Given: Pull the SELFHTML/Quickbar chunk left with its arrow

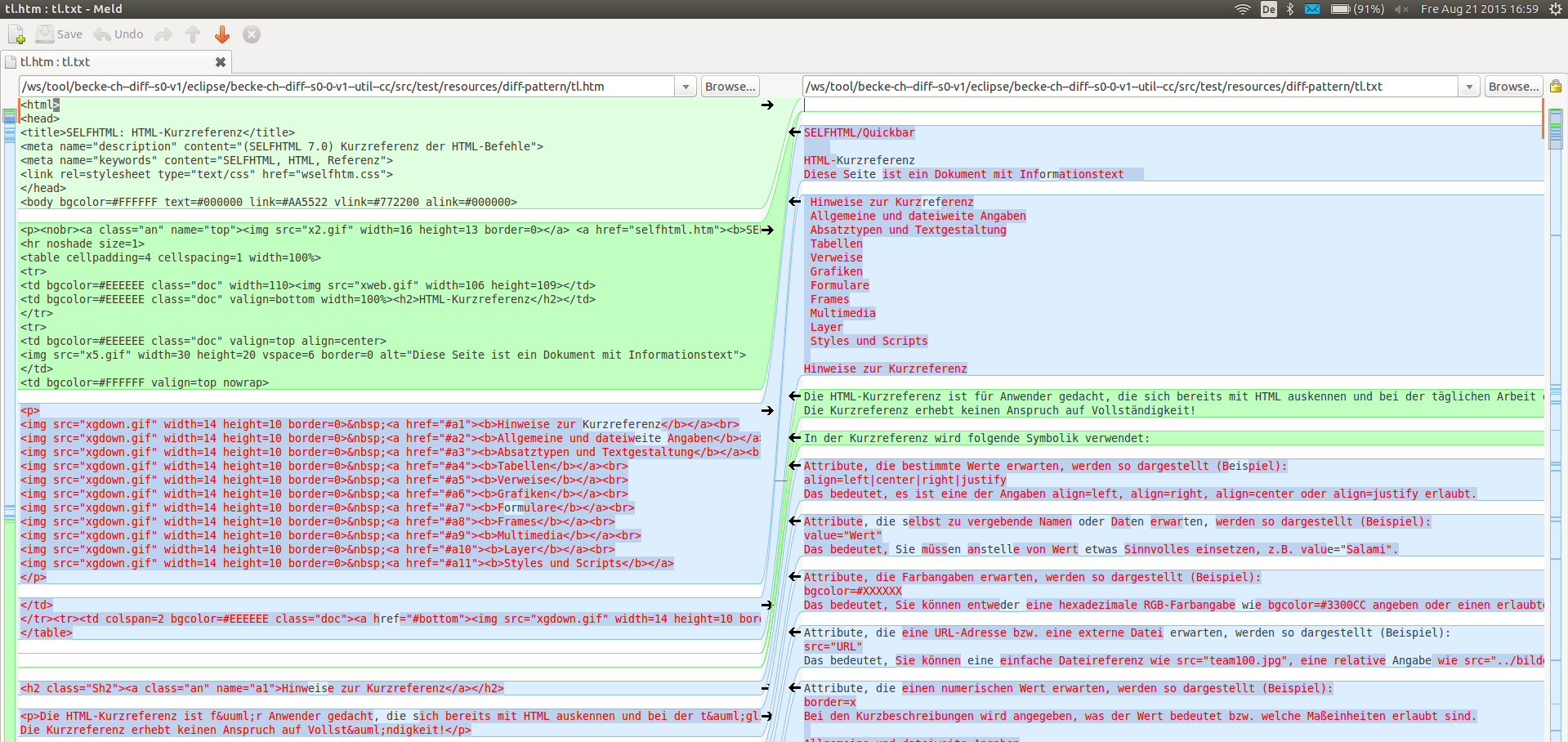Looking at the screenshot, I should 794,132.
